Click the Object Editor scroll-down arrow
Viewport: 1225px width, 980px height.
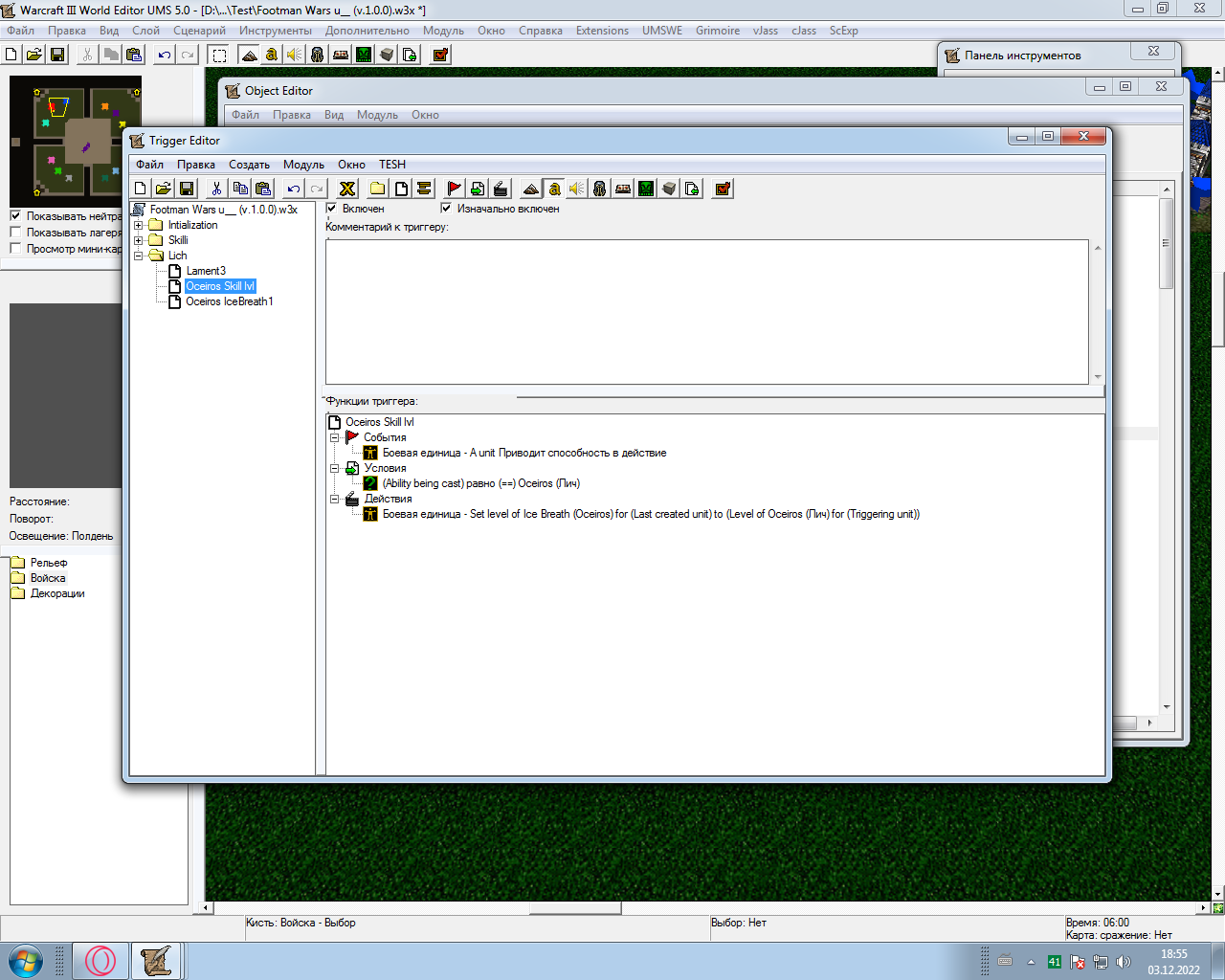pyautogui.click(x=1166, y=707)
